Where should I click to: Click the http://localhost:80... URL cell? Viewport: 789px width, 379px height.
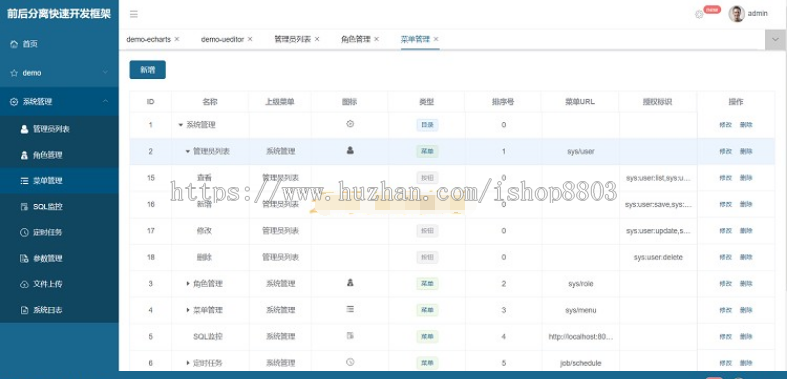pyautogui.click(x=581, y=337)
